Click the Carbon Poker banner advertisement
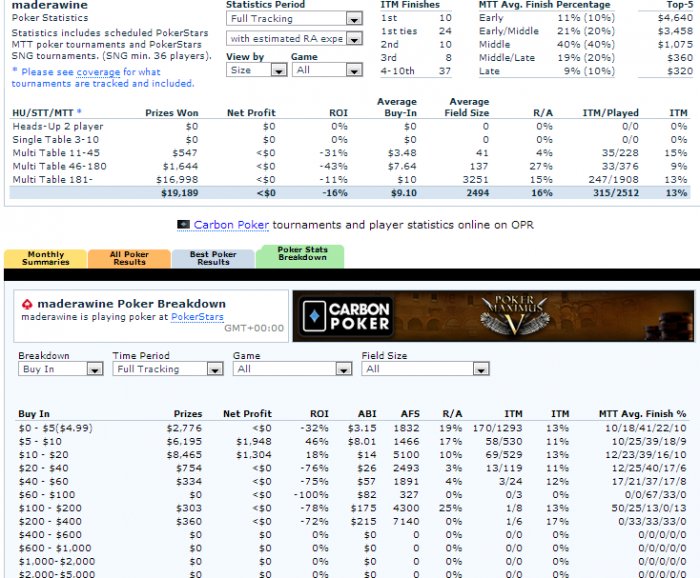The height and width of the screenshot is (578, 700). pyautogui.click(x=493, y=316)
